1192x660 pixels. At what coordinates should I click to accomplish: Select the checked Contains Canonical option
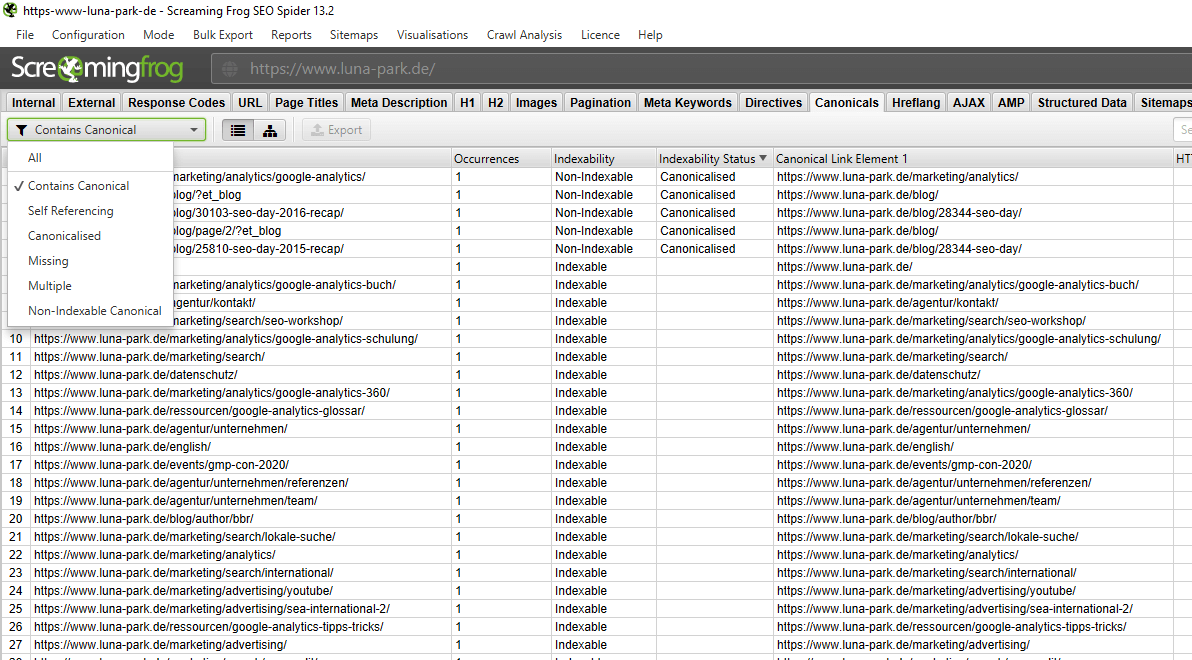coord(78,186)
